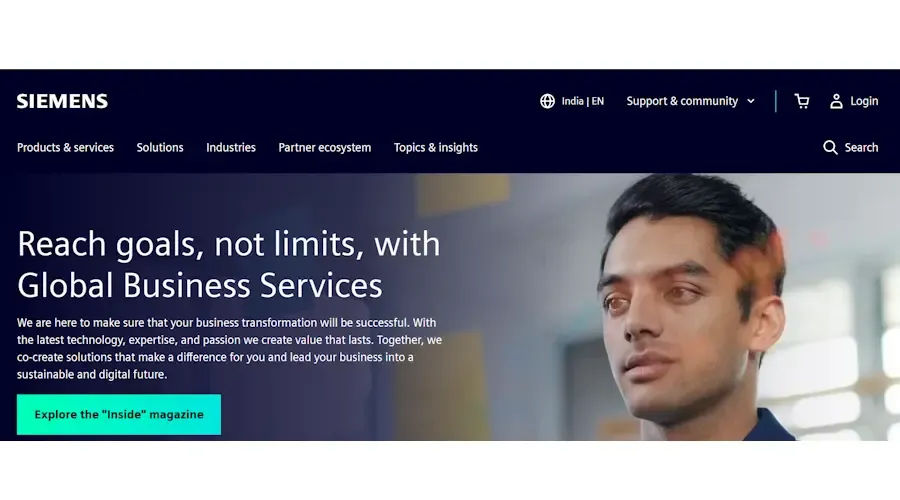
Task: Open Partner ecosystem menu
Action: (325, 148)
